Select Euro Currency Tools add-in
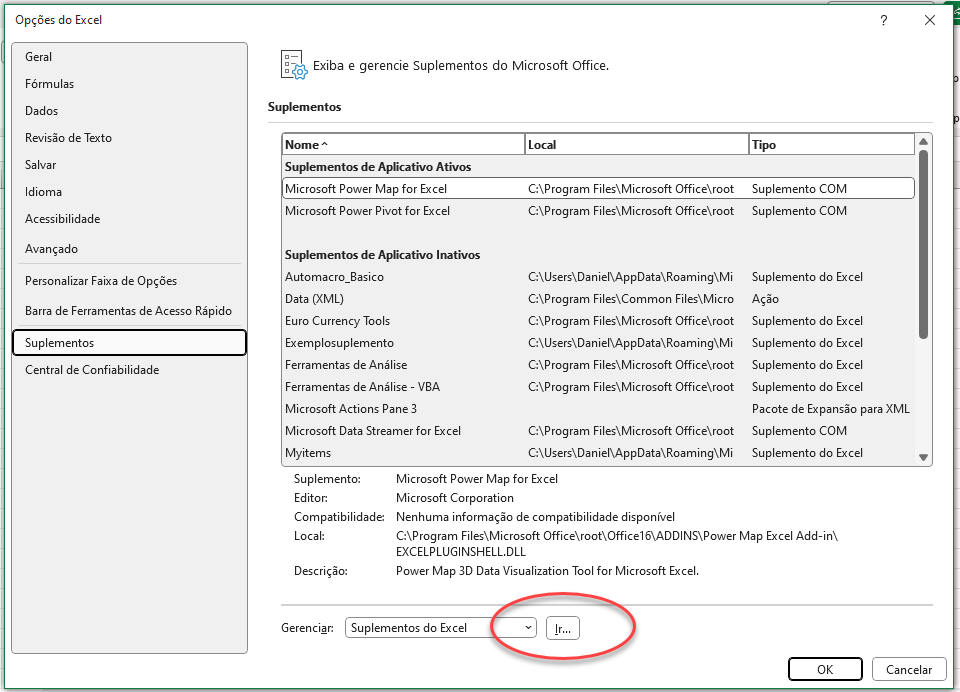Image resolution: width=960 pixels, height=692 pixels. click(x=598, y=321)
